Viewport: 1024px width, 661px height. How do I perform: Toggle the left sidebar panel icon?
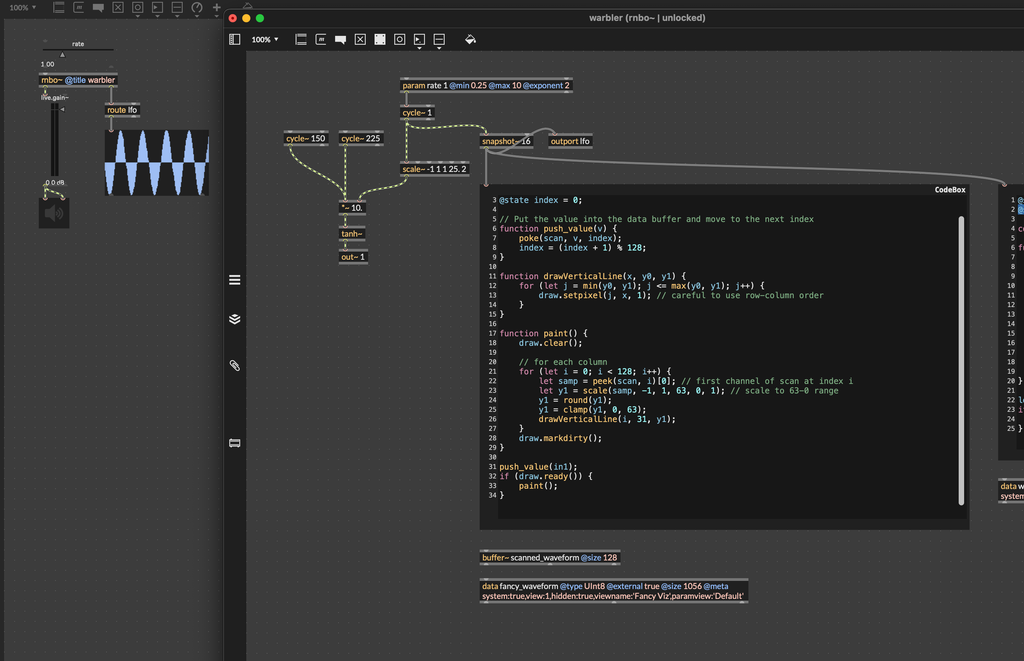tap(235, 40)
